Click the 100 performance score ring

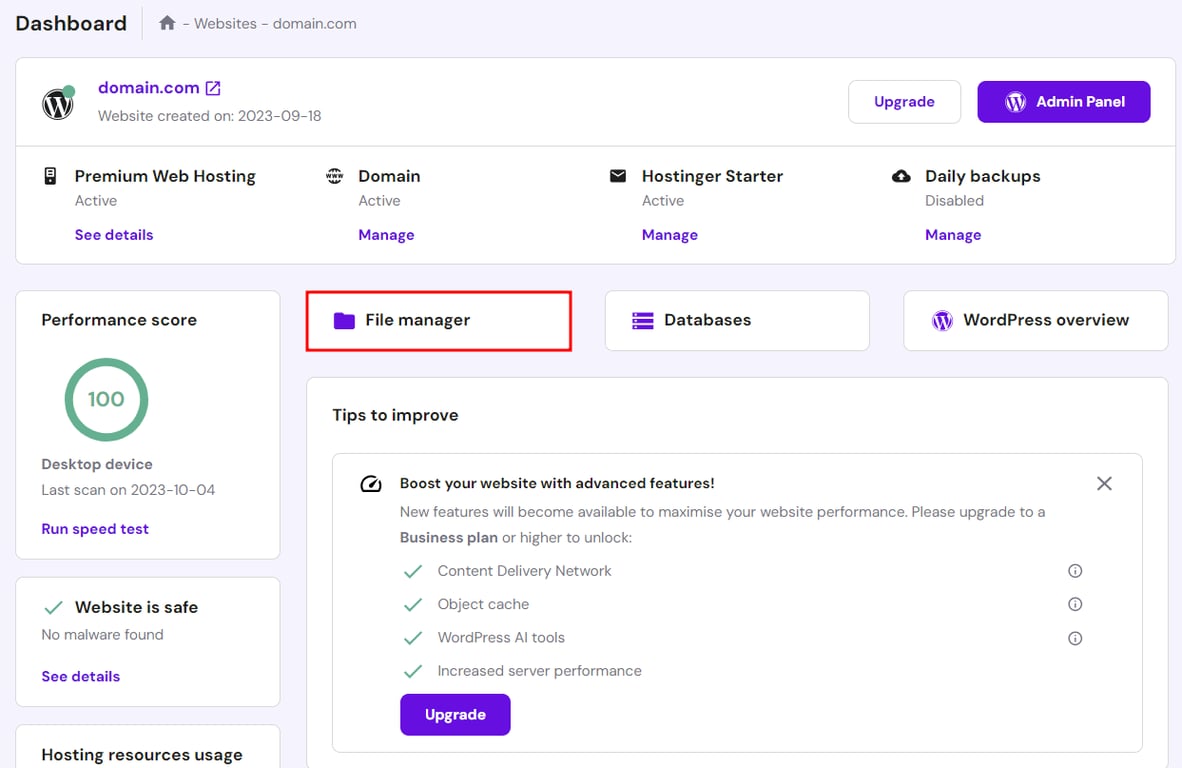point(106,399)
